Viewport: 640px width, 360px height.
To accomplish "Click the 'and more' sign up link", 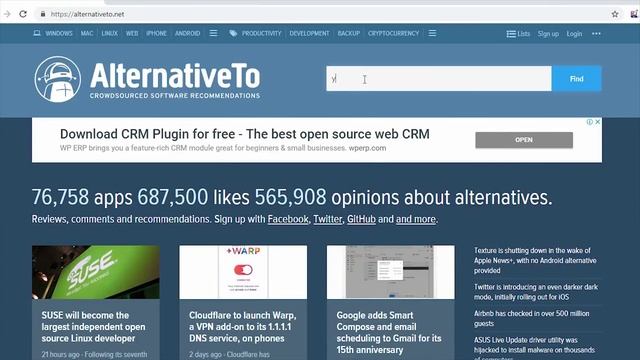I will (x=416, y=219).
